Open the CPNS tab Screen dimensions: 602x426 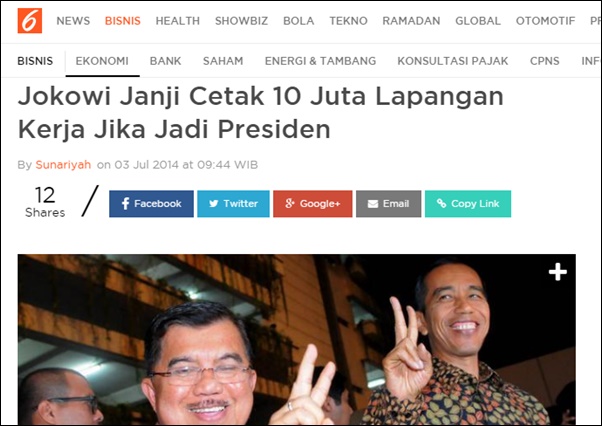click(x=544, y=61)
